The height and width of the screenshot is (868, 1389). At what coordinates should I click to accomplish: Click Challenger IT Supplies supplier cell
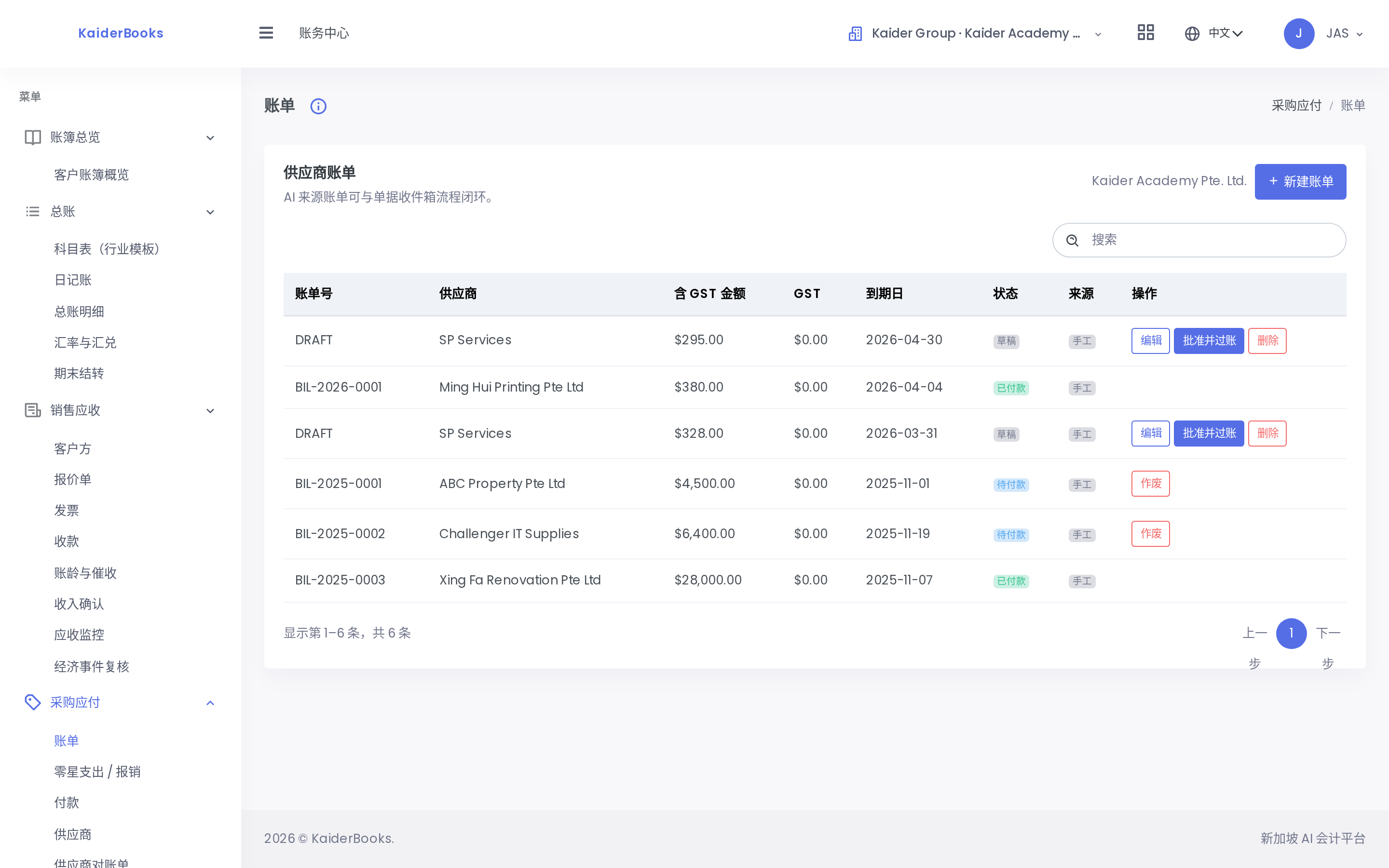point(508,534)
